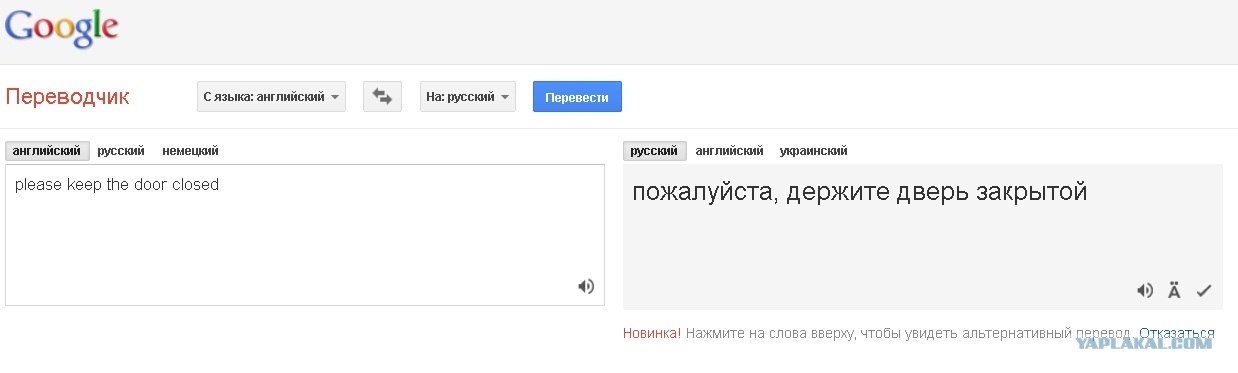Rate translation with the checkmark icon
Screen dimensions: 1238x373
point(1204,291)
